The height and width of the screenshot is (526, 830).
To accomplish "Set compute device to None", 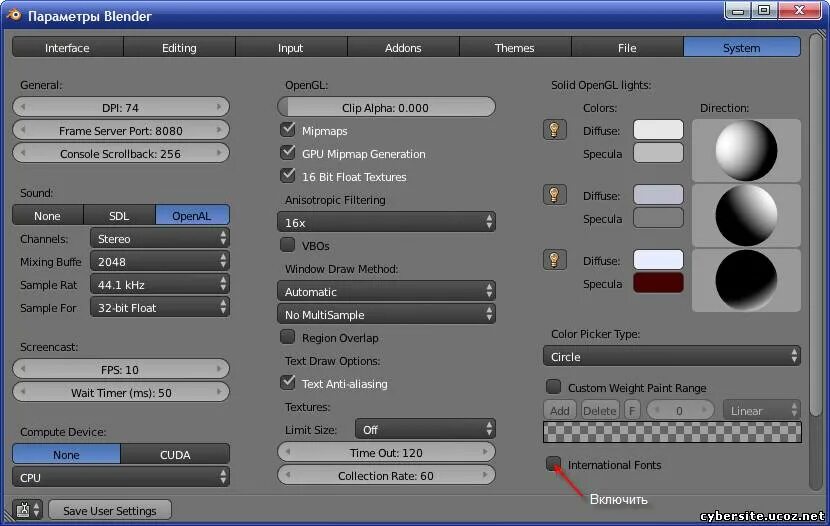I will coord(66,454).
